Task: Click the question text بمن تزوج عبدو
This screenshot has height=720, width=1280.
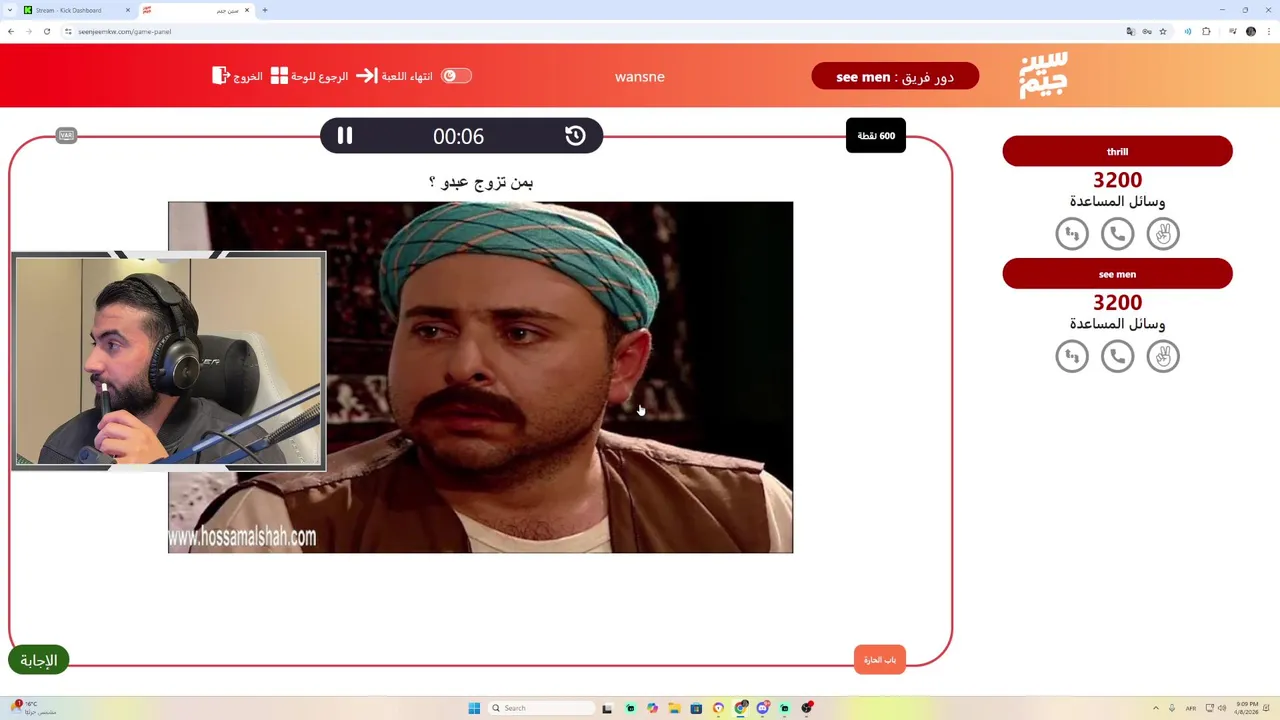Action: (481, 182)
